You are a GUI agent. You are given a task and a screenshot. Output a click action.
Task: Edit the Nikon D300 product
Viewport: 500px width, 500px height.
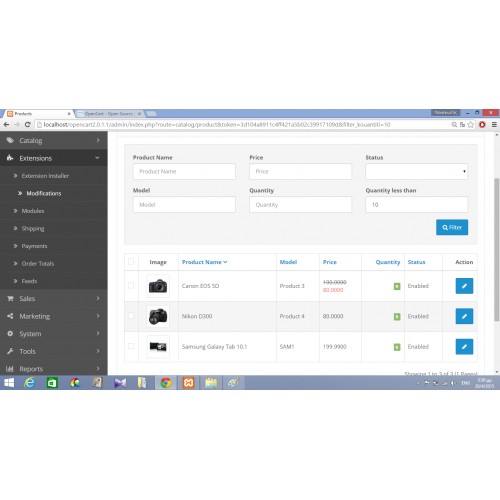[x=464, y=316]
